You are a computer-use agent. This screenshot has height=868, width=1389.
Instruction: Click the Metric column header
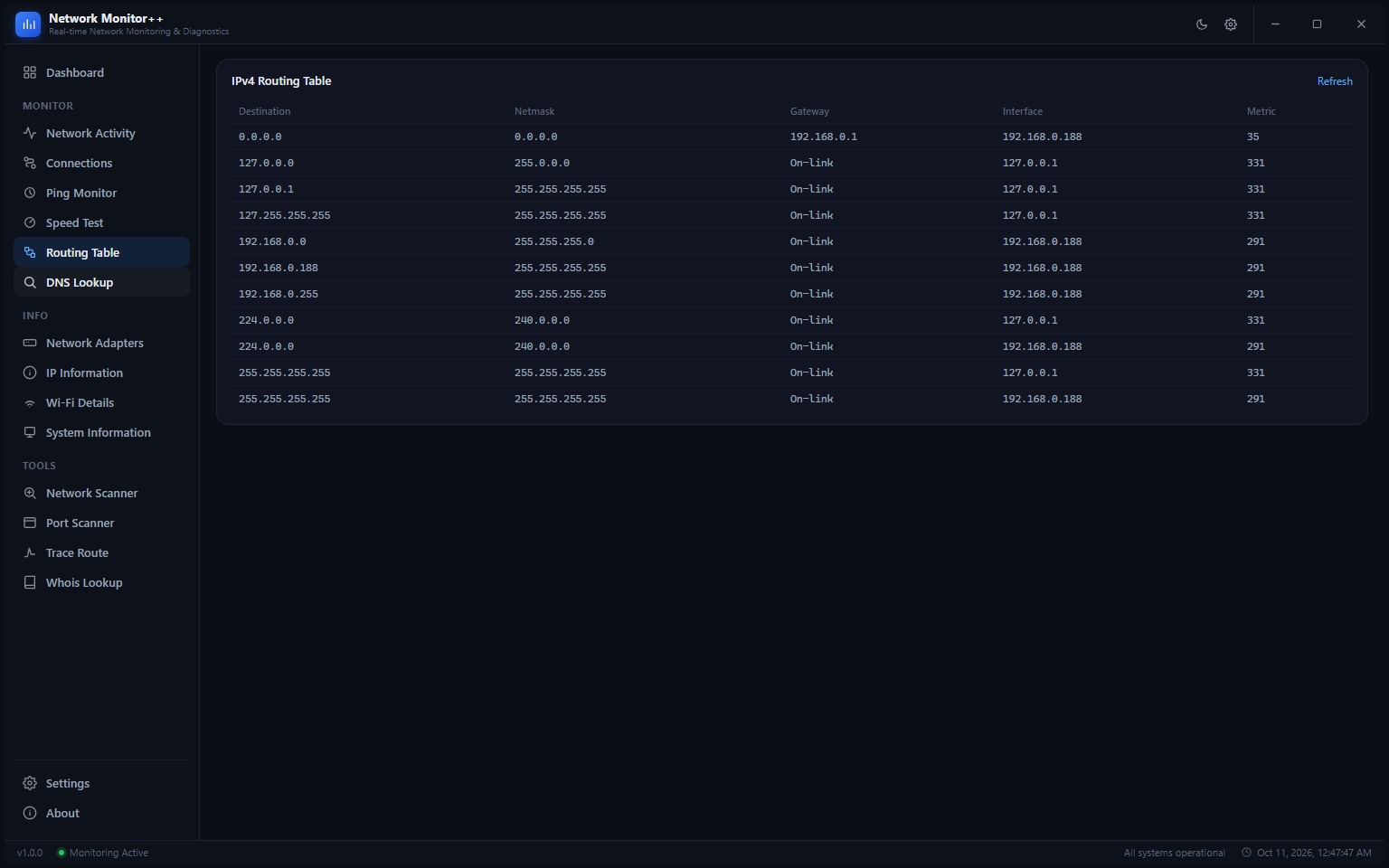[x=1261, y=111]
